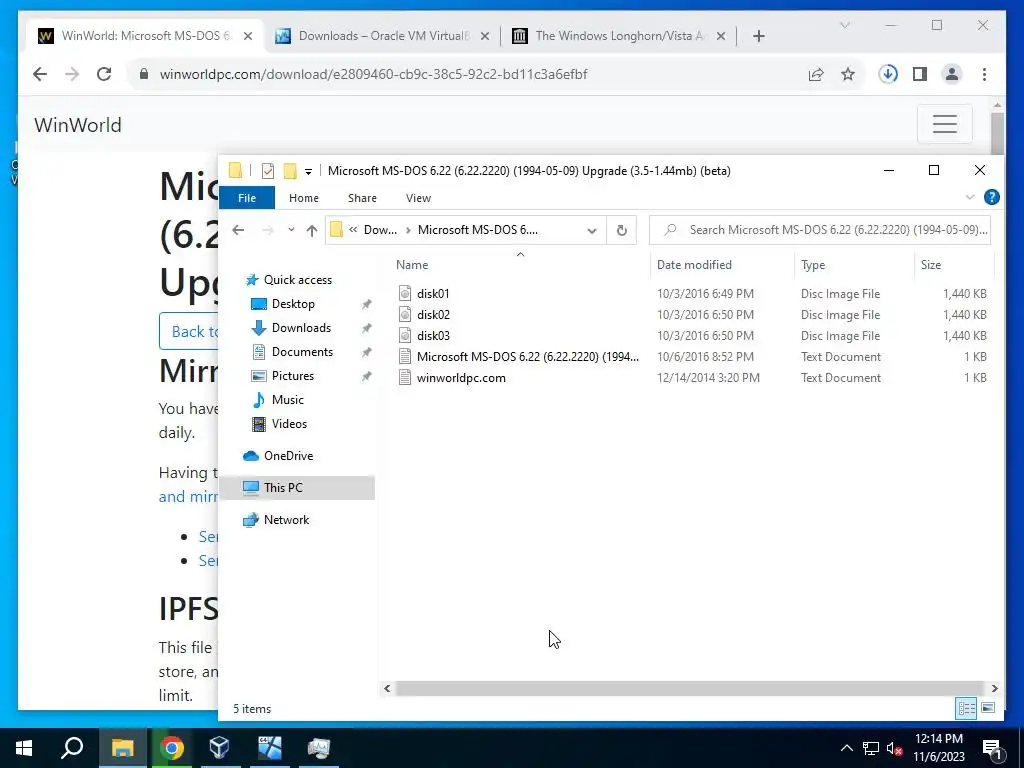Select Music in navigation pane
Viewport: 1024px width, 768px height.
click(x=287, y=400)
